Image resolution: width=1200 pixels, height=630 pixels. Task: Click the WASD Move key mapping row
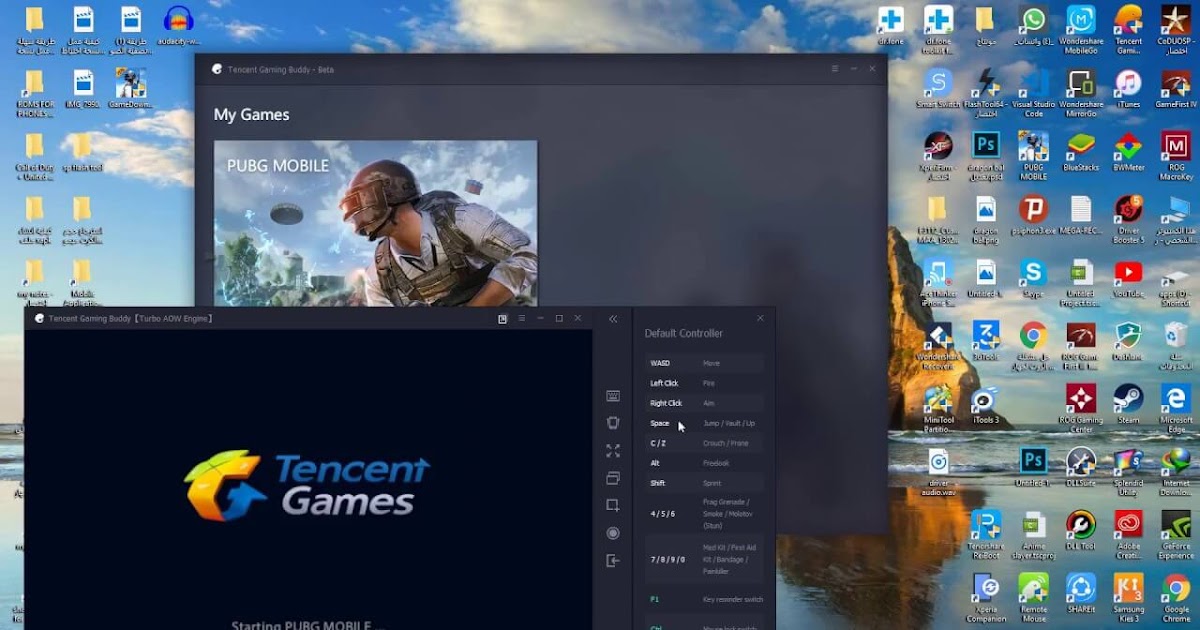pos(704,363)
